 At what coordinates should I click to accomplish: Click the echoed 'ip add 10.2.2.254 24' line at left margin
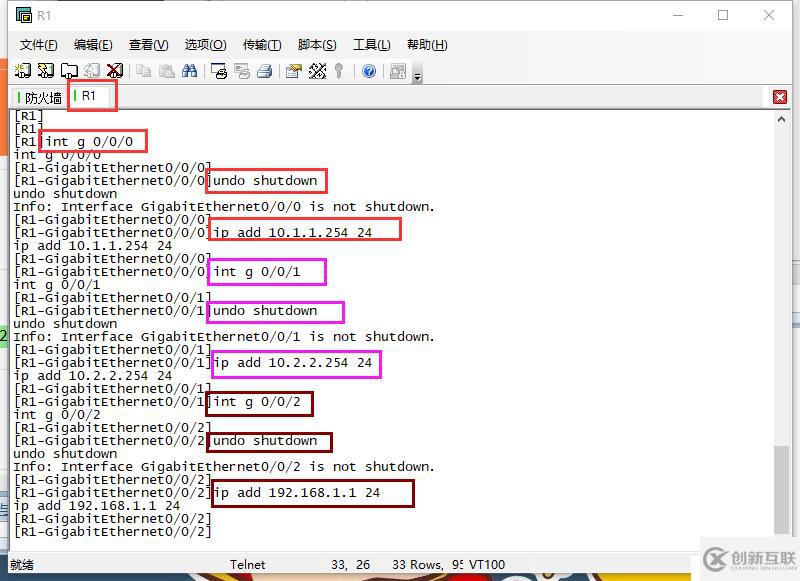[93, 376]
